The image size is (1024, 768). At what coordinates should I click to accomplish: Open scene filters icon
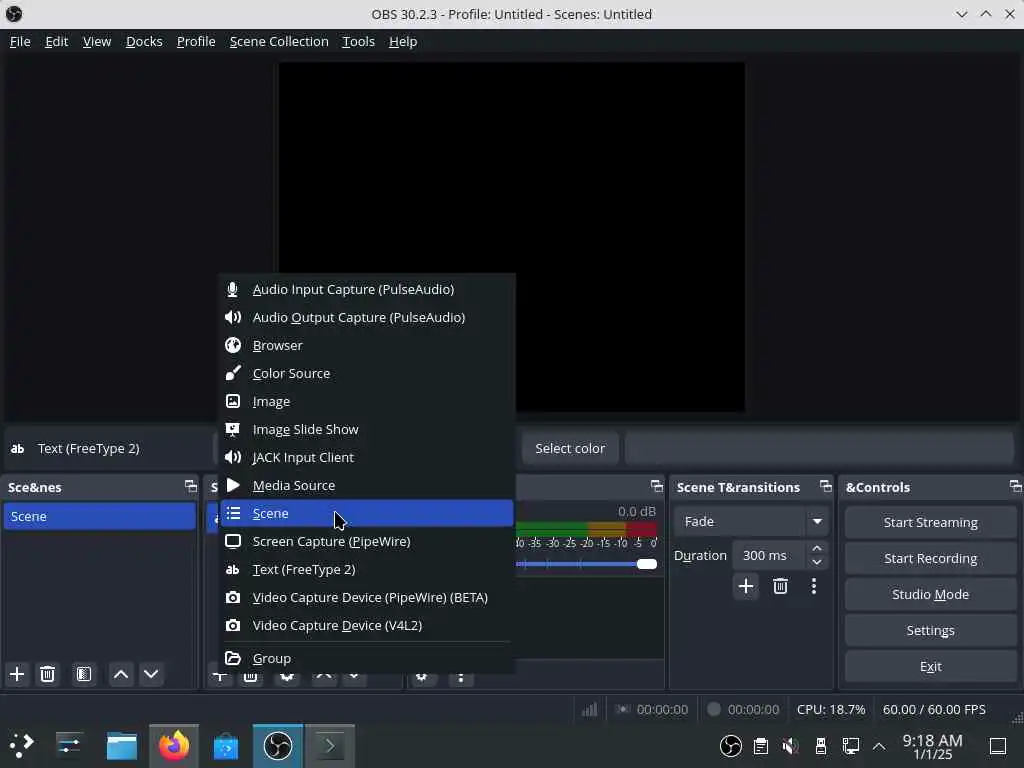point(84,674)
